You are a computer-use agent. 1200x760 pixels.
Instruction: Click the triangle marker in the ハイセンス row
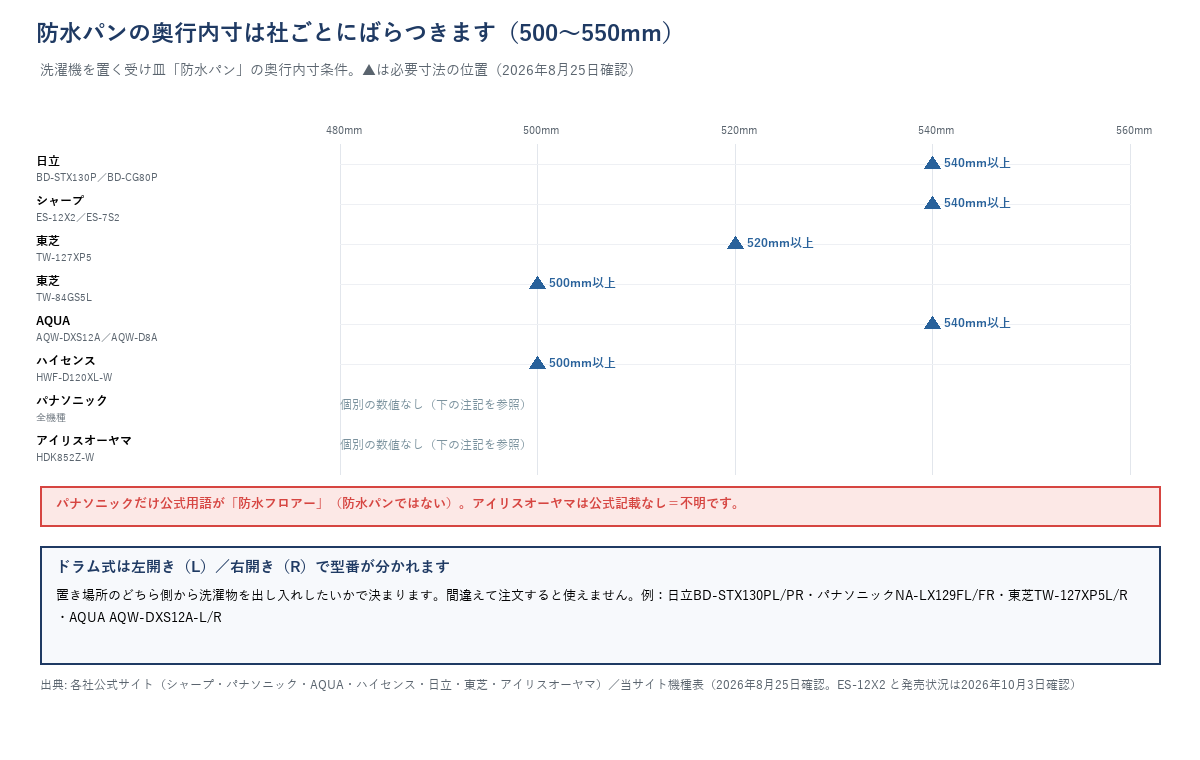coord(537,363)
